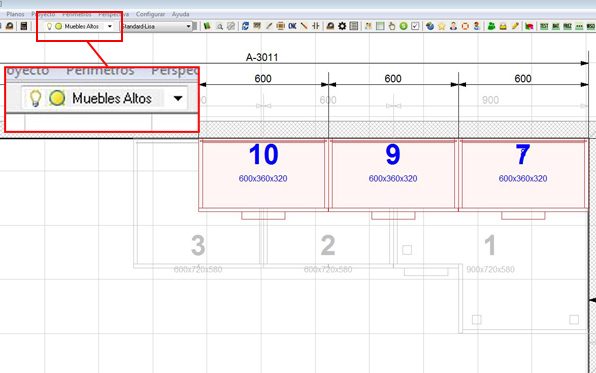This screenshot has height=373, width=596.
Task: Click the orange lifebuoy help icon
Action: 465,26
